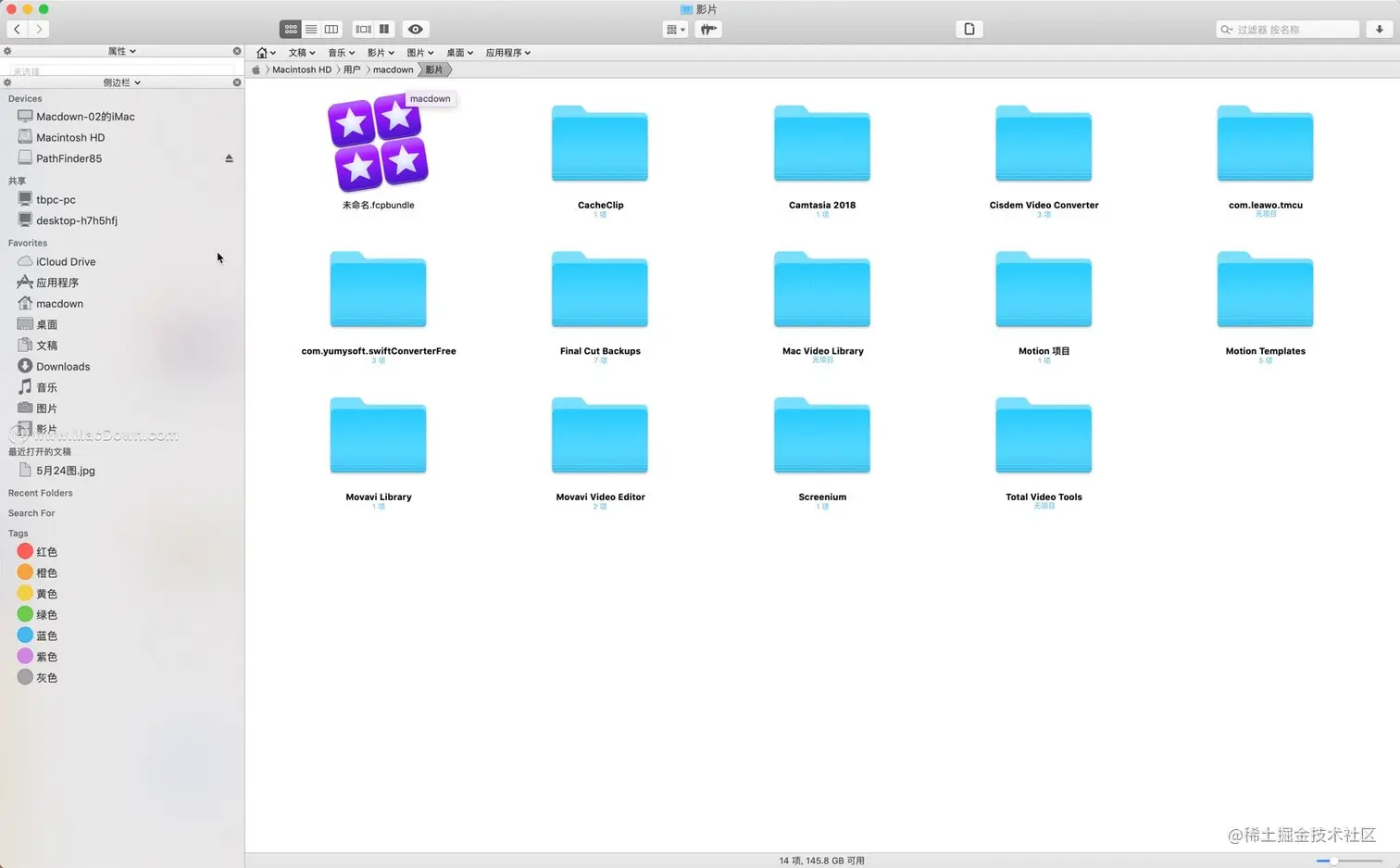Viewport: 1400px width, 868px height.
Task: Click the Apple icon in the path bar
Action: [x=256, y=69]
